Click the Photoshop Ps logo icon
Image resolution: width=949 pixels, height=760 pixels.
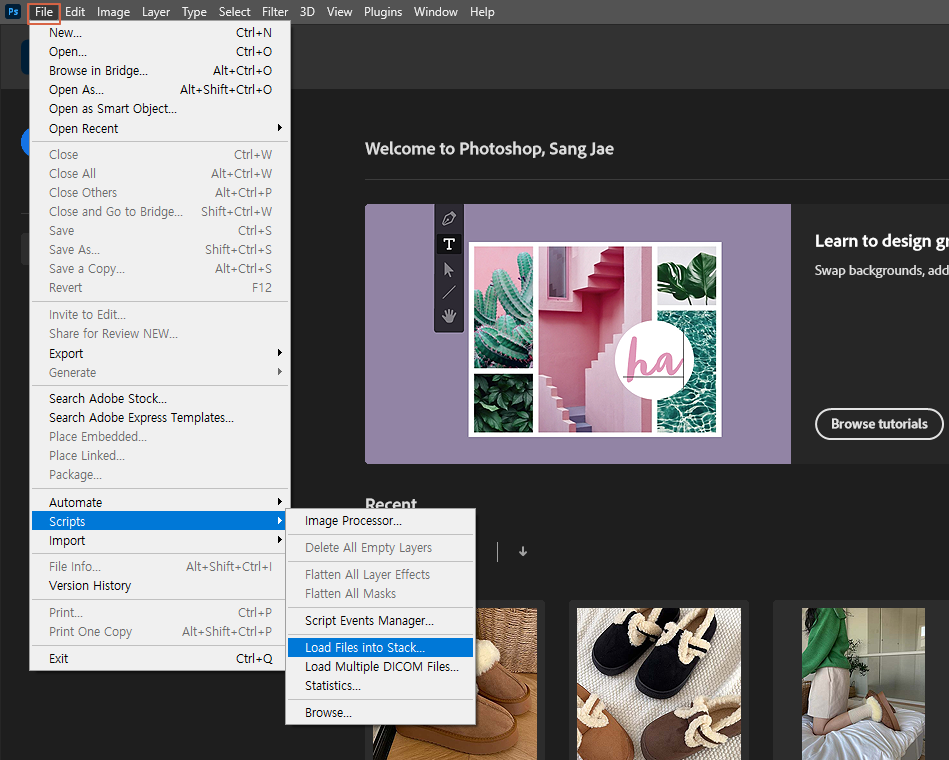(x=13, y=11)
